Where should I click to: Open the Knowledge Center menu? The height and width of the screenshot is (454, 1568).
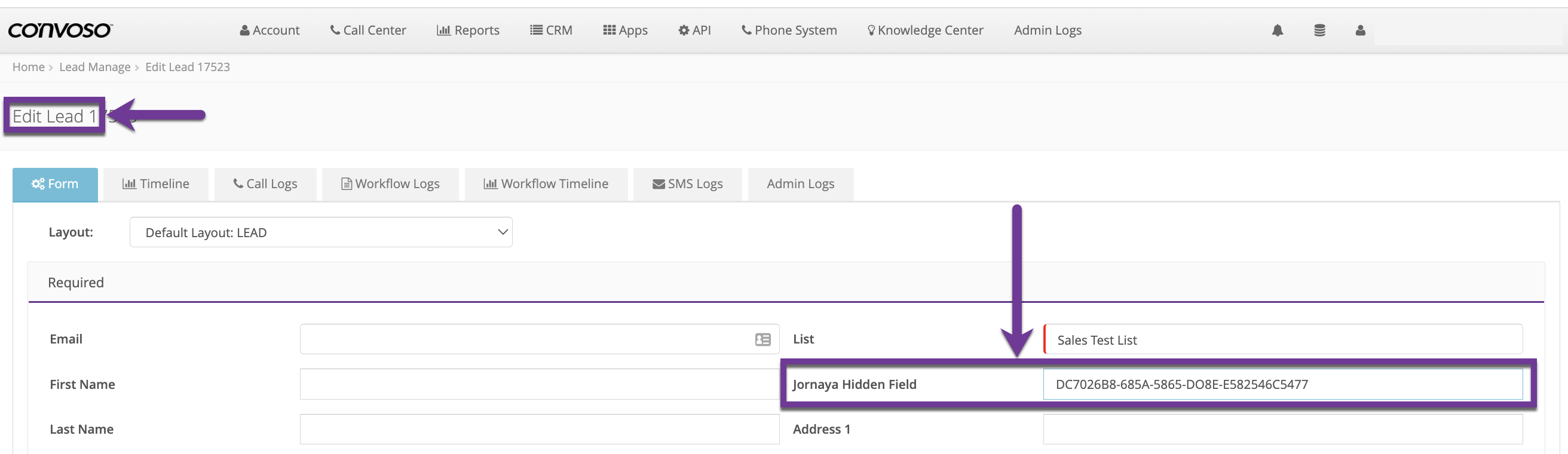coord(925,30)
